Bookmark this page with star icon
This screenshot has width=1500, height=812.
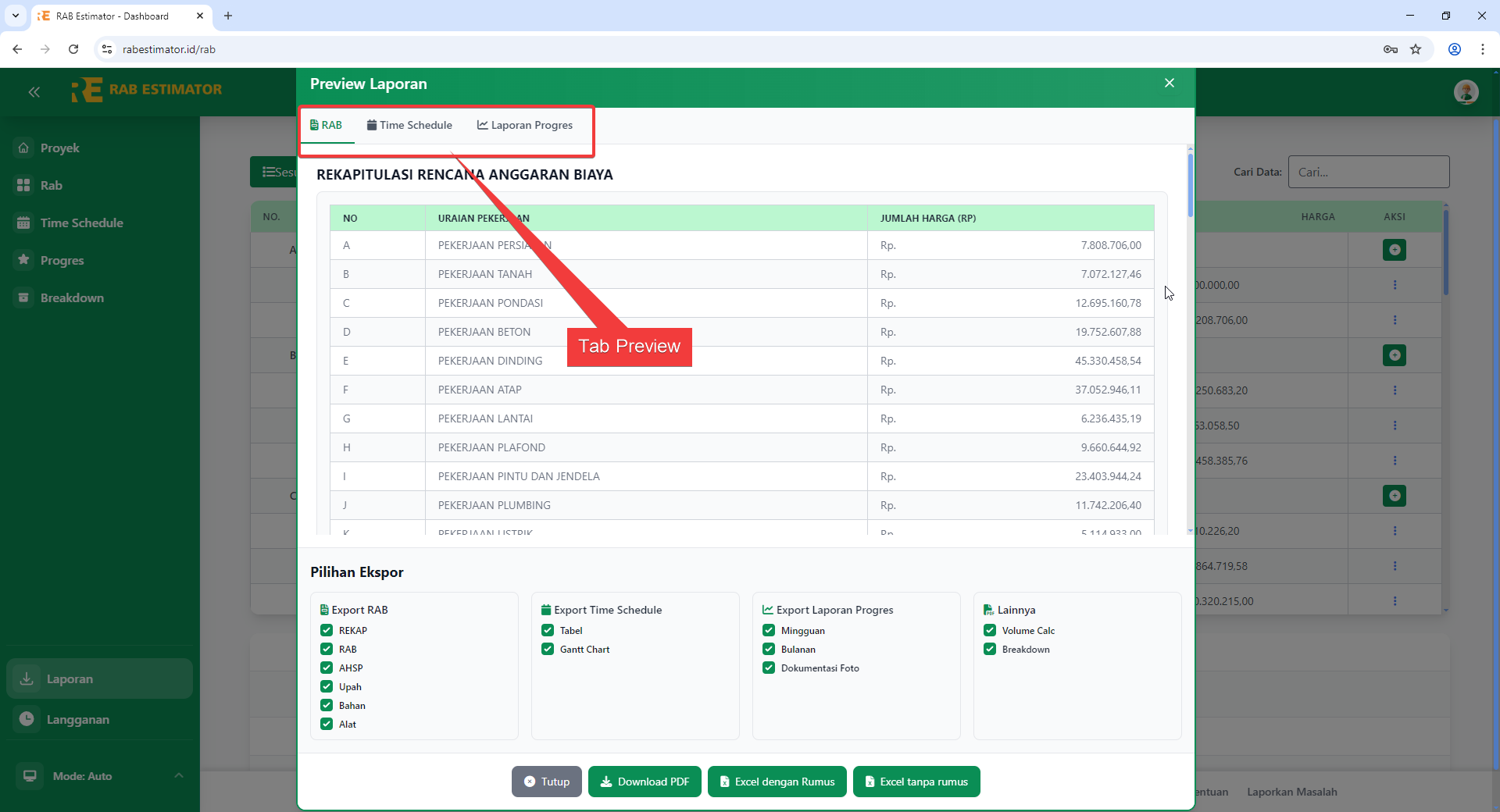[x=1416, y=49]
